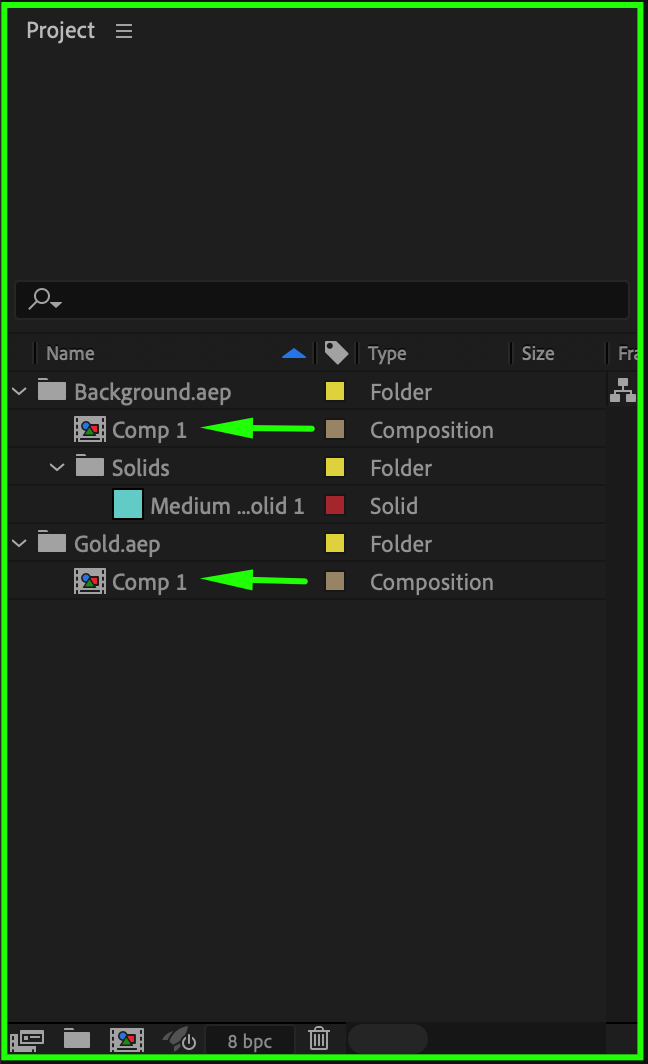Click the magnifier search icon
648x1064 pixels.
42,299
